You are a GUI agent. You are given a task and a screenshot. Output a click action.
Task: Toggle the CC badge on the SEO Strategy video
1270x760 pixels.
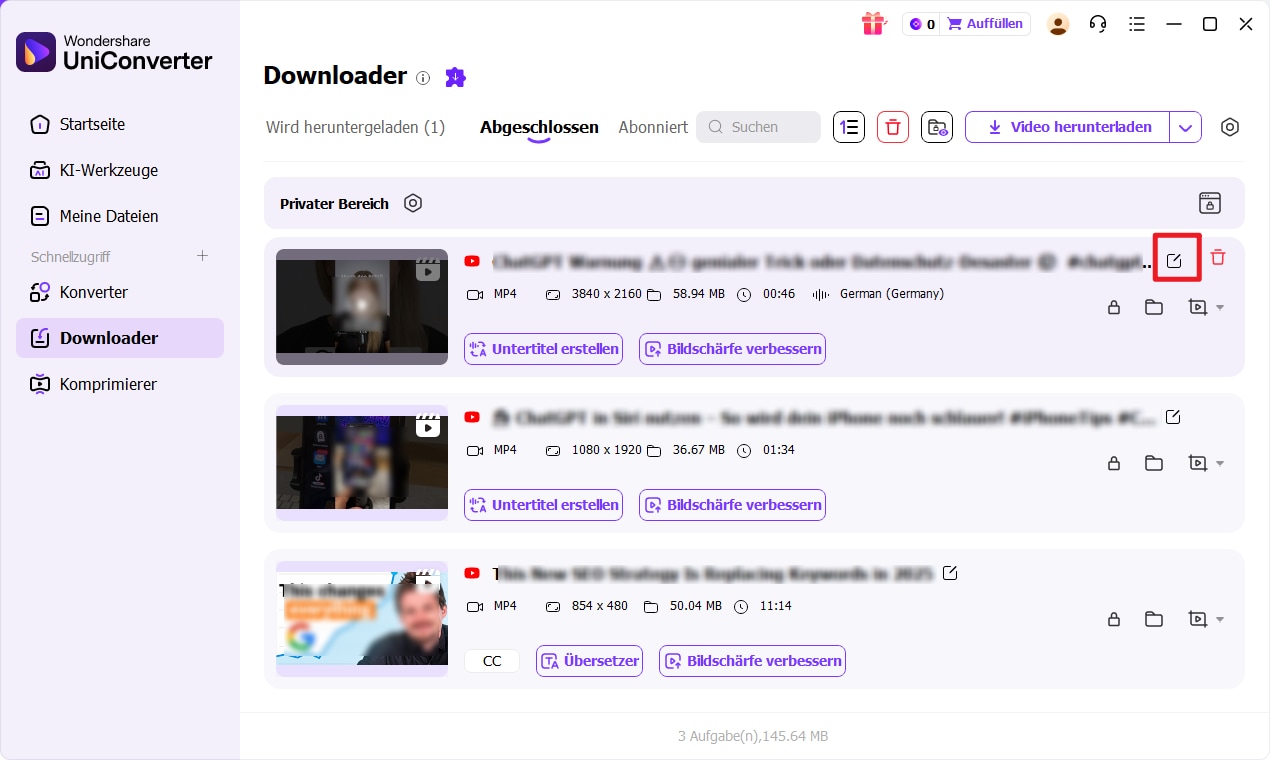tap(491, 661)
